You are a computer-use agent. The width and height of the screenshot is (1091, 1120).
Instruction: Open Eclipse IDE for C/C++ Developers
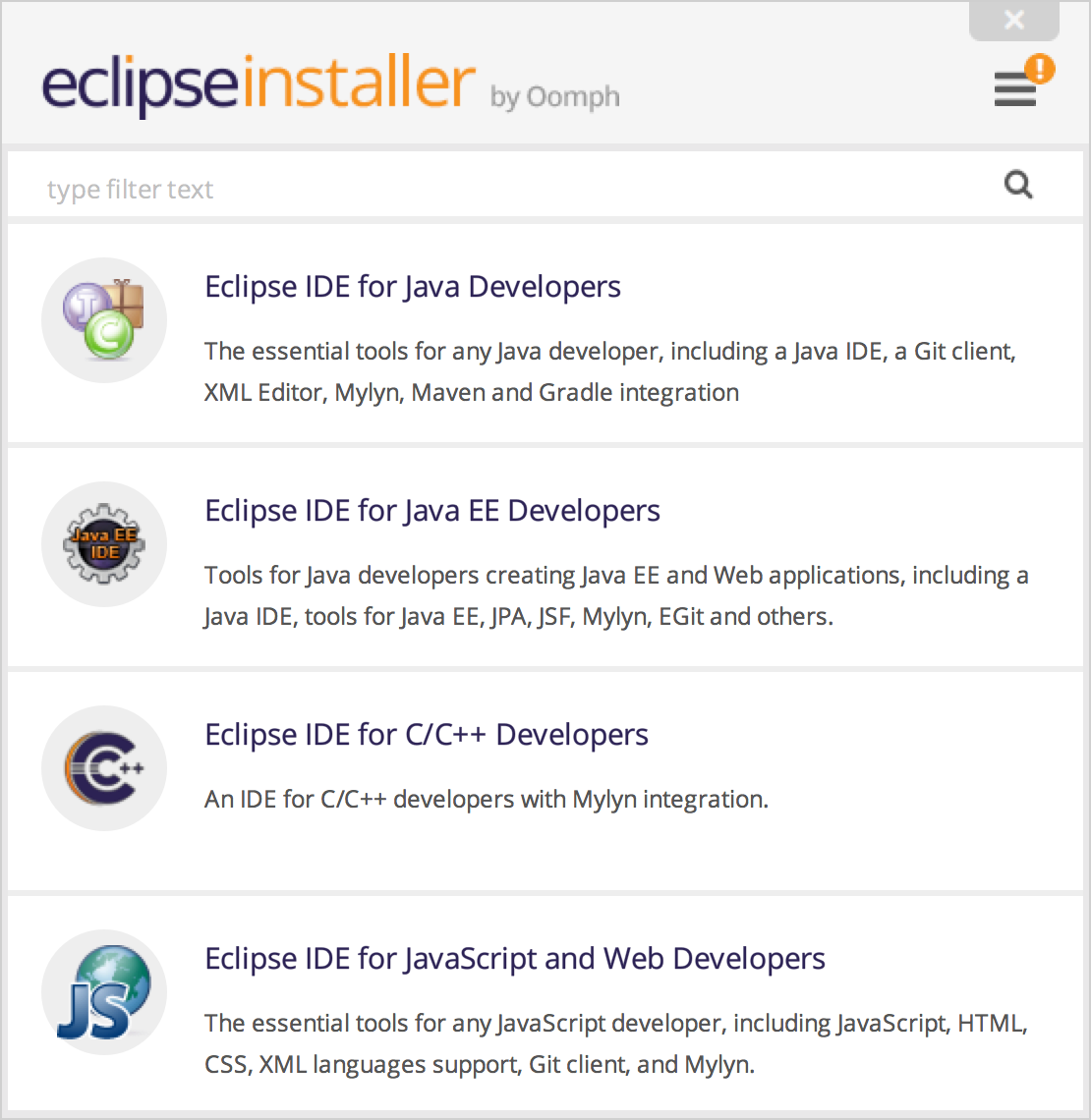[x=426, y=734]
